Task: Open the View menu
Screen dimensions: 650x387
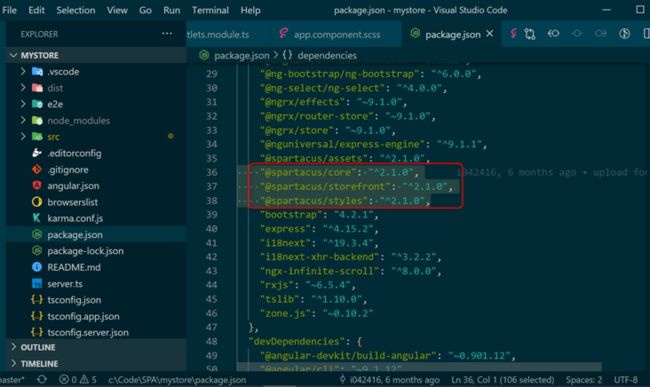Action: coord(117,10)
